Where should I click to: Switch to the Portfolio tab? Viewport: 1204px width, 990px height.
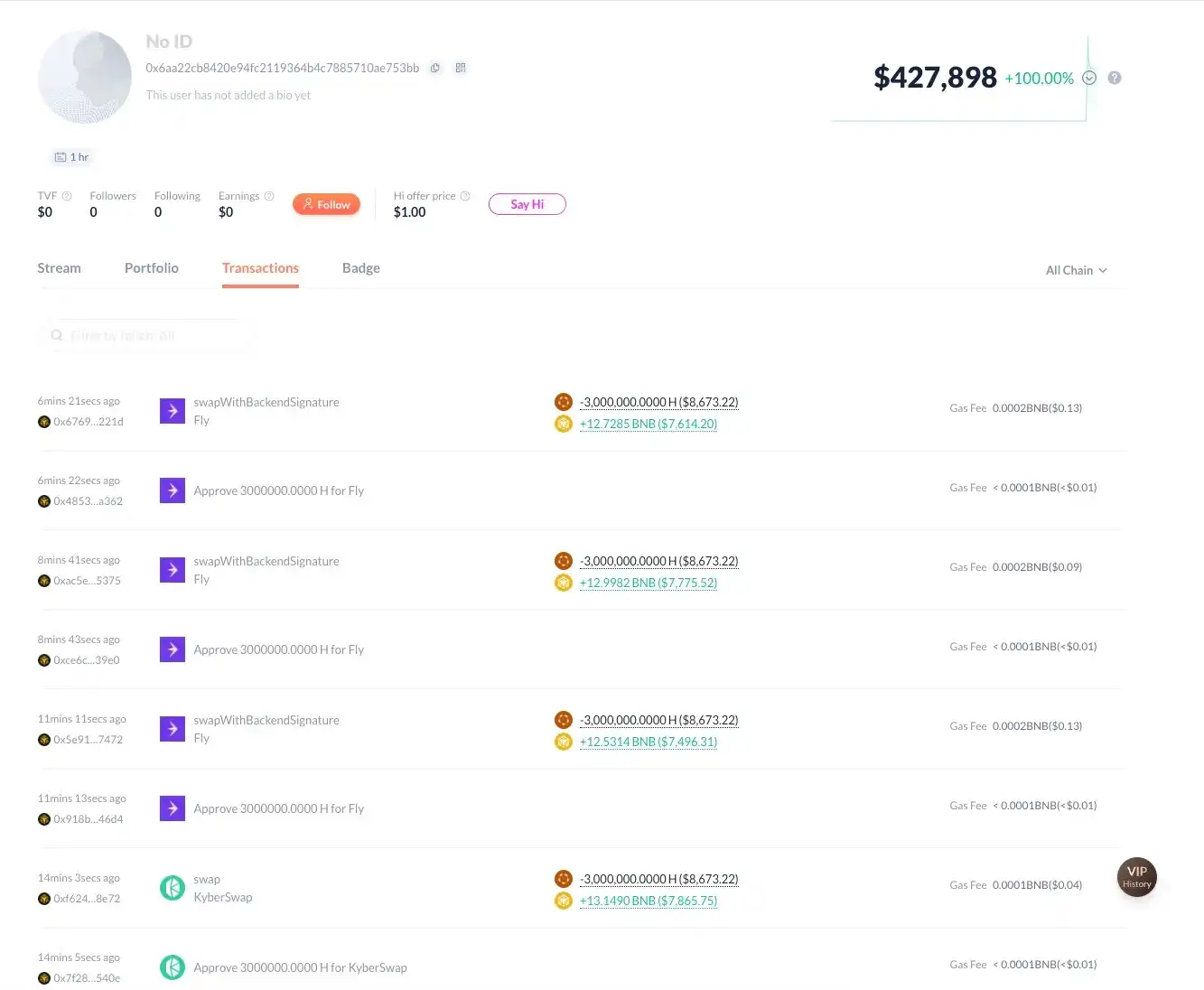click(x=152, y=268)
